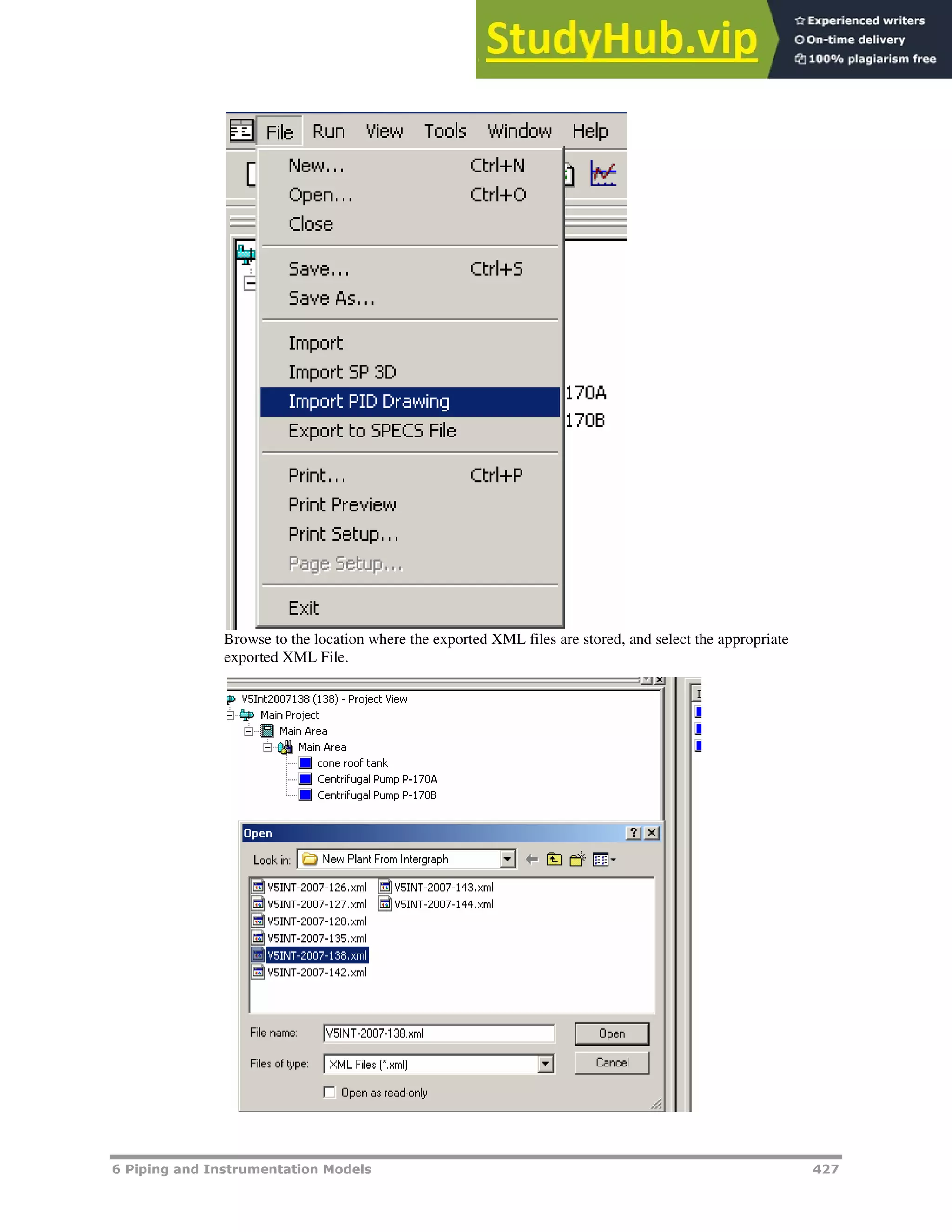Choose Import SP 3D

tap(410, 372)
